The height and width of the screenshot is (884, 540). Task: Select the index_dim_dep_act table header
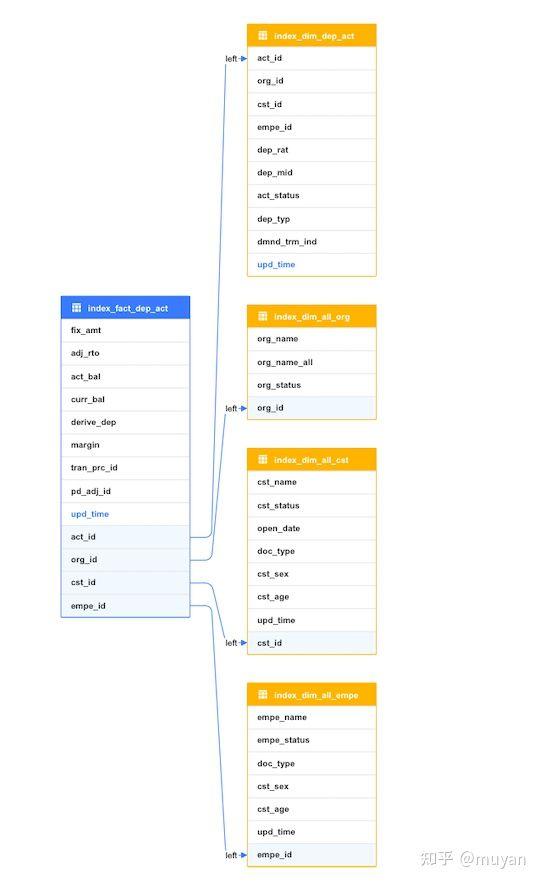pyautogui.click(x=312, y=36)
